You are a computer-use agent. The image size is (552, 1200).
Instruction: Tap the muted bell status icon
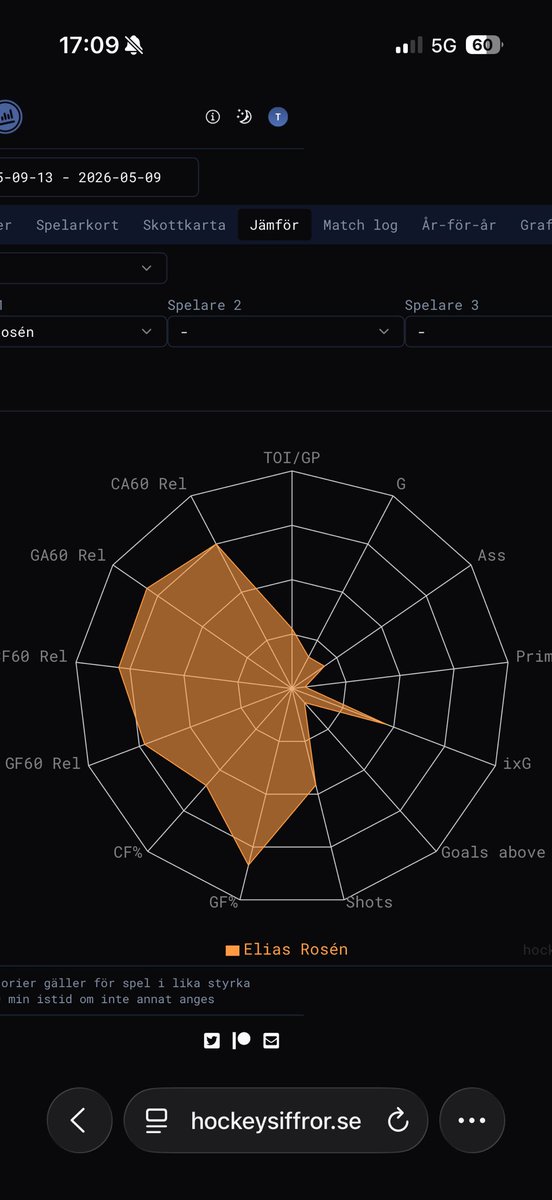tap(134, 45)
